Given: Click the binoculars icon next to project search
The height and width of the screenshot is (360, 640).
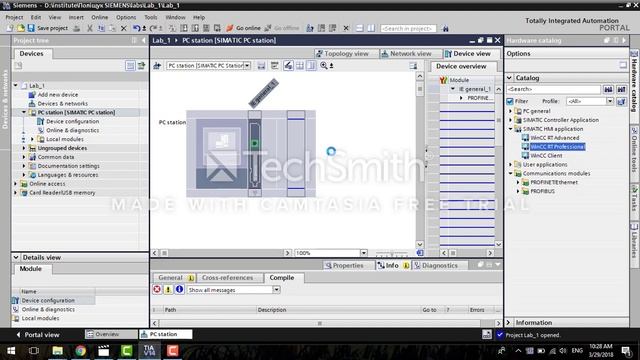Looking at the screenshot, I should [445, 28].
